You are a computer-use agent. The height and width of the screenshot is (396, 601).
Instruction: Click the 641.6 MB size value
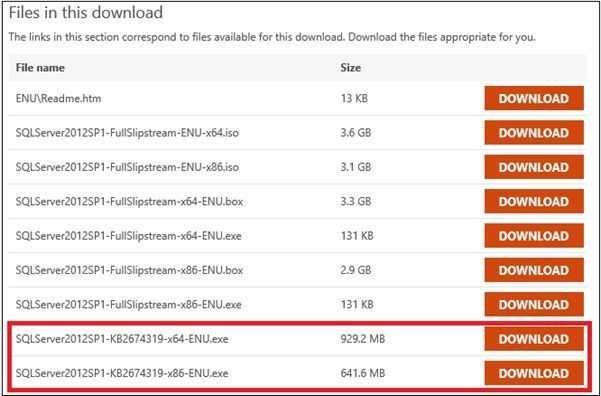pyautogui.click(x=363, y=373)
